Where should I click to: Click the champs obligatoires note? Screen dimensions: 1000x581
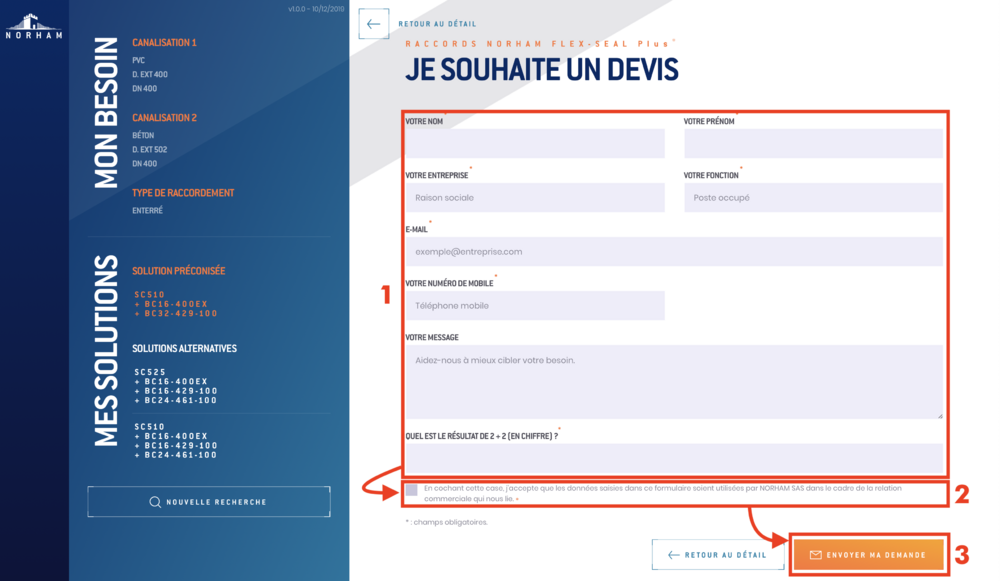click(x=446, y=522)
